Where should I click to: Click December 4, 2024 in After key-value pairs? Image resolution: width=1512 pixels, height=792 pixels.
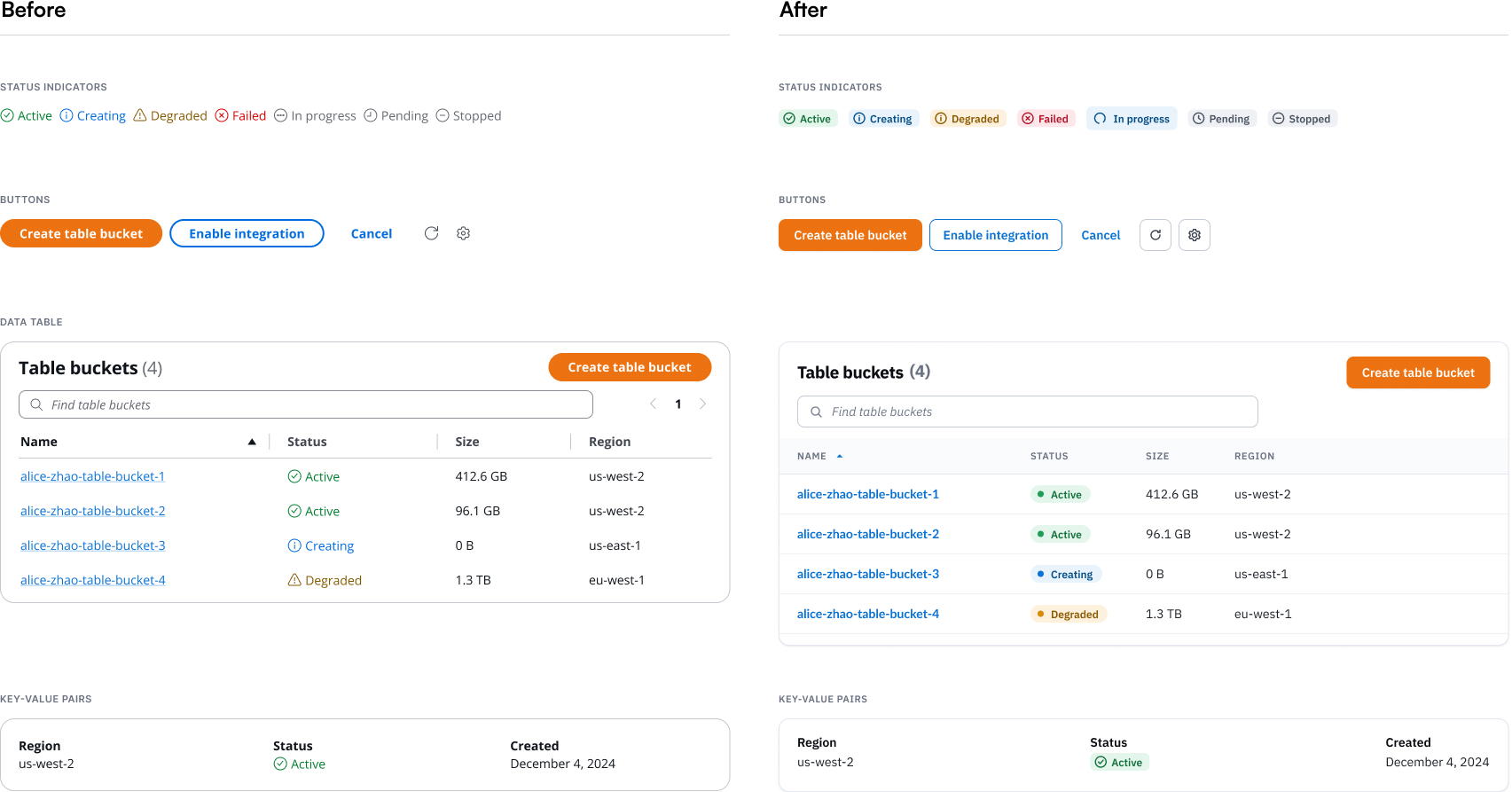point(1438,762)
